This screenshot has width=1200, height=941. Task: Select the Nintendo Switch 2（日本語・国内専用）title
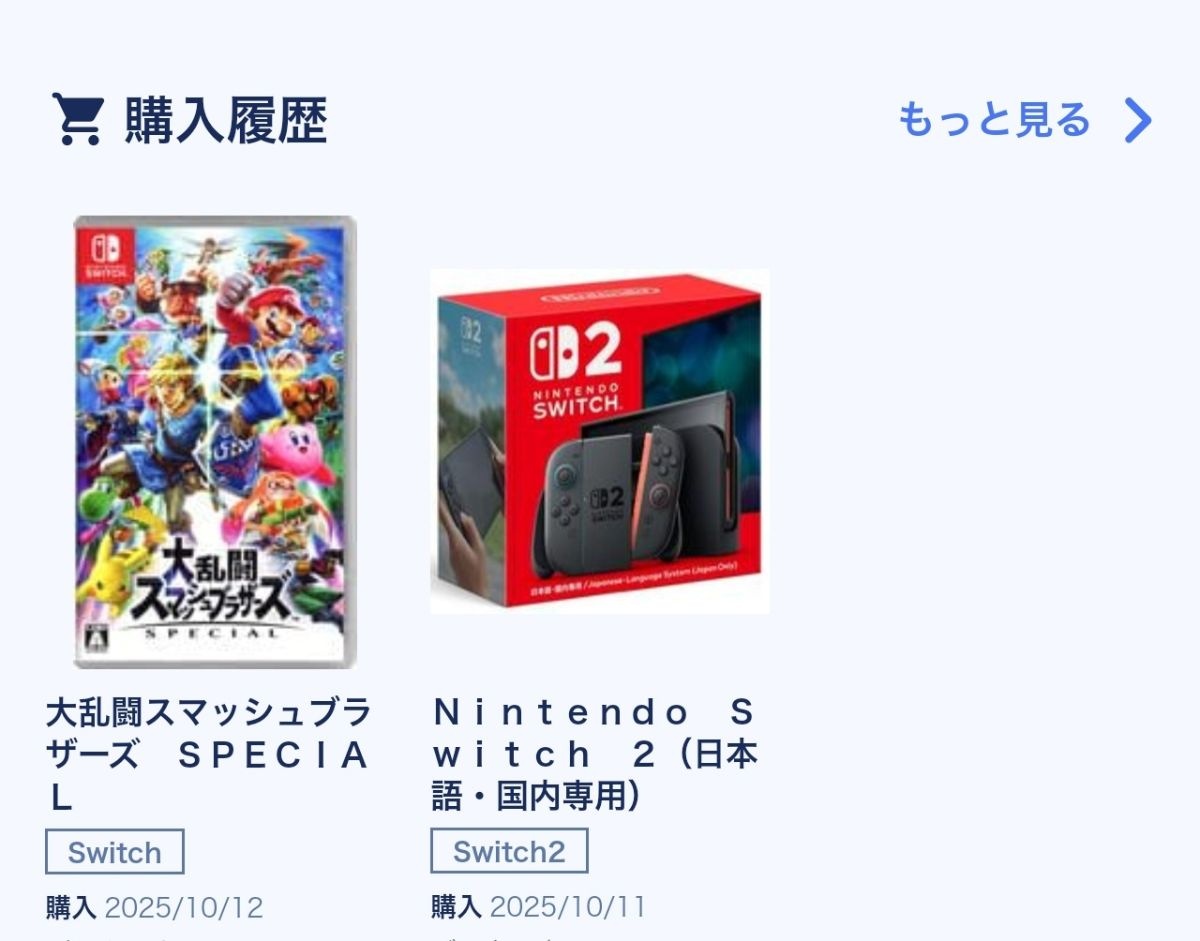(x=594, y=755)
